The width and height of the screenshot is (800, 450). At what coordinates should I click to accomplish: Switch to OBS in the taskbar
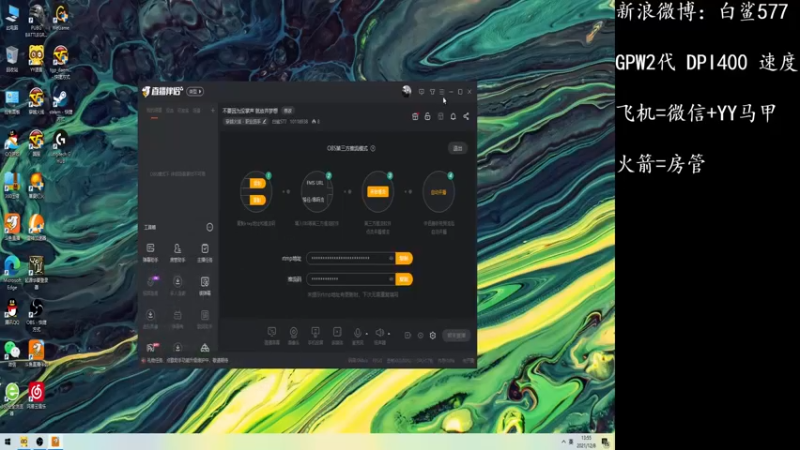(39, 442)
